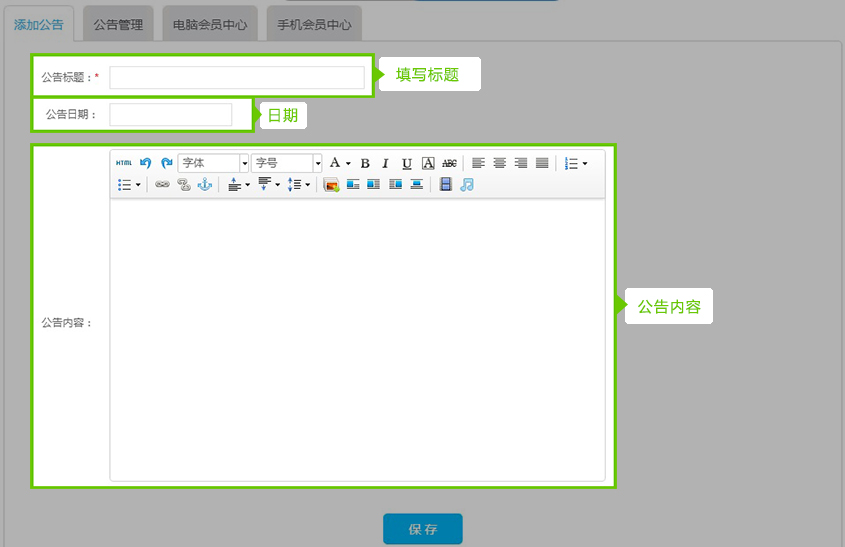Open the 电脑会员中心 tab
The width and height of the screenshot is (845, 547).
click(210, 25)
